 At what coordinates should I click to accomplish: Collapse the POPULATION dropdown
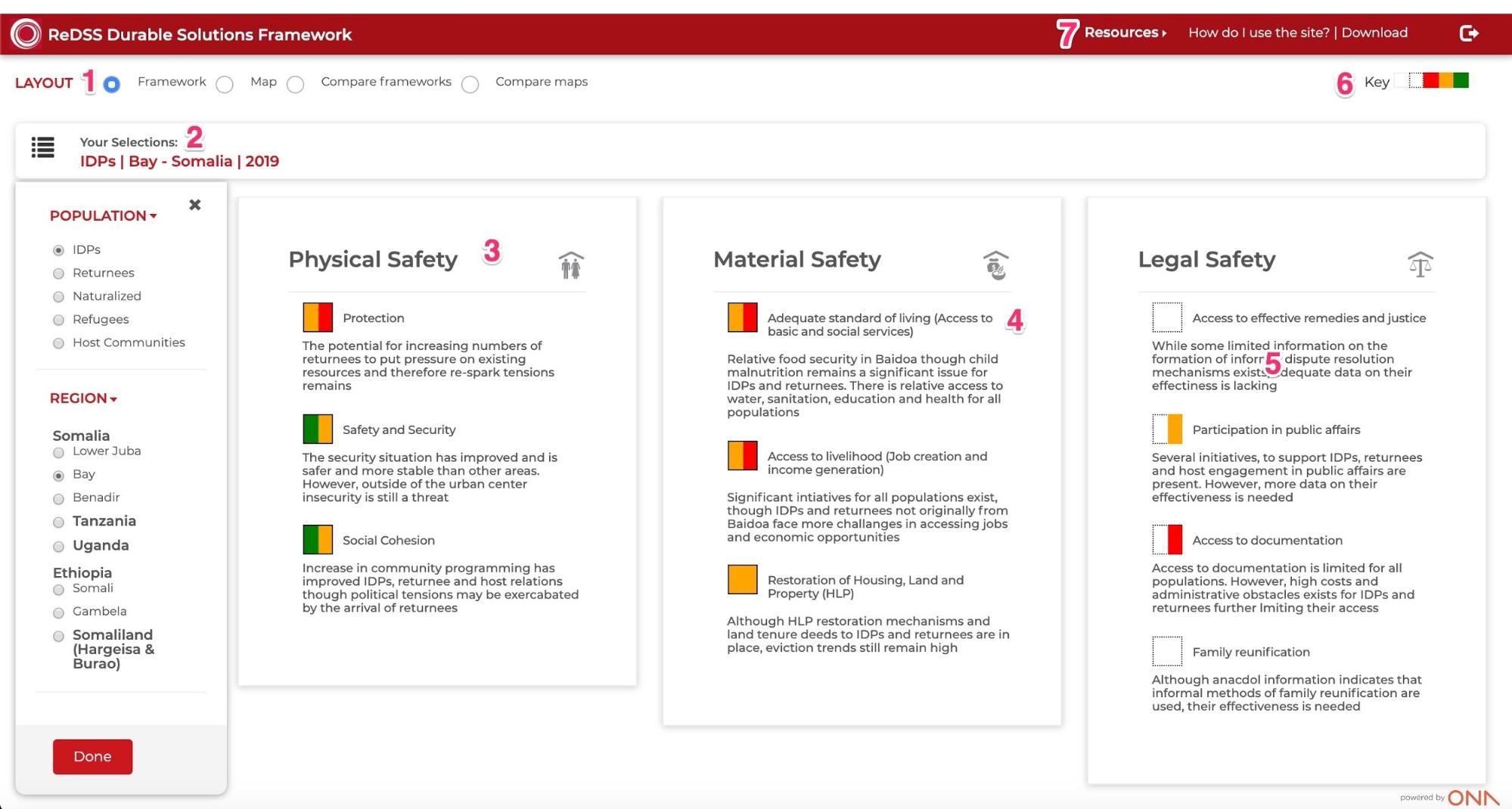pos(104,215)
